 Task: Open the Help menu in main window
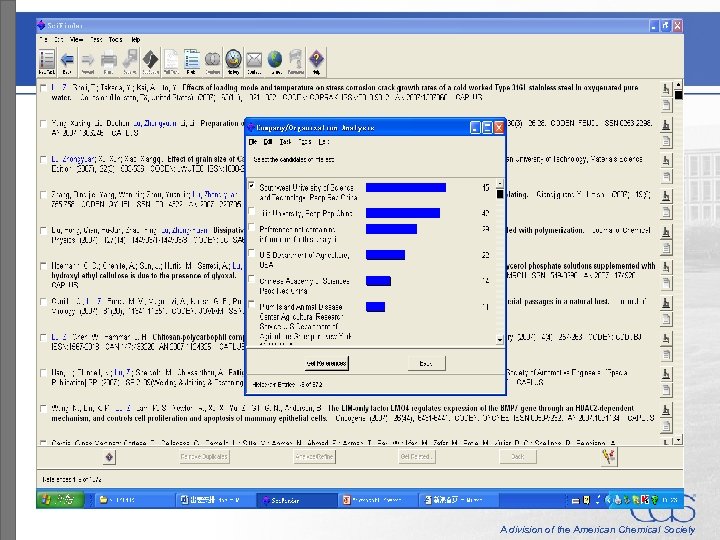pos(135,40)
